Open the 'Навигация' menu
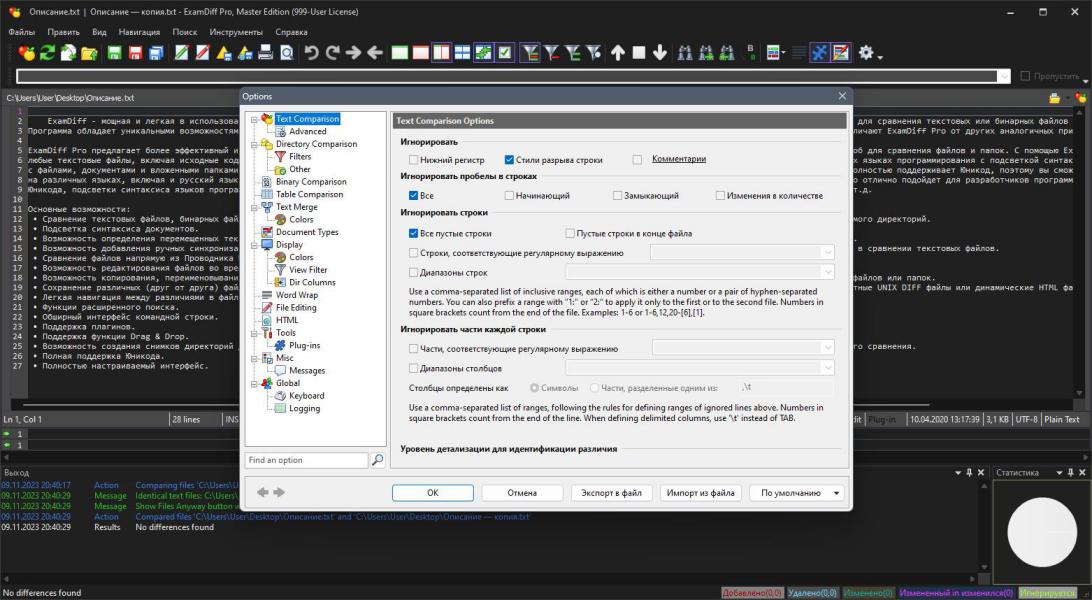Viewport: 1092px width, 600px height. coord(139,32)
